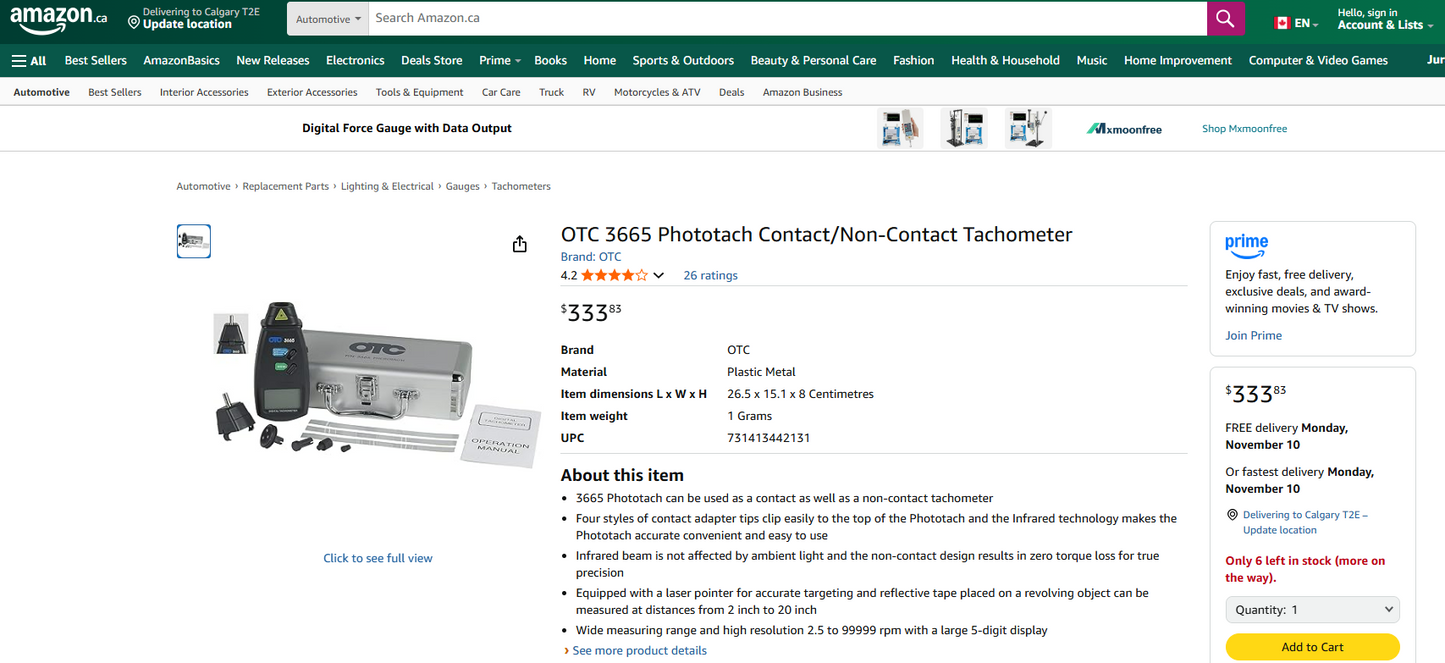Open the Deals Store menu
The image size is (1445, 663).
[x=431, y=60]
